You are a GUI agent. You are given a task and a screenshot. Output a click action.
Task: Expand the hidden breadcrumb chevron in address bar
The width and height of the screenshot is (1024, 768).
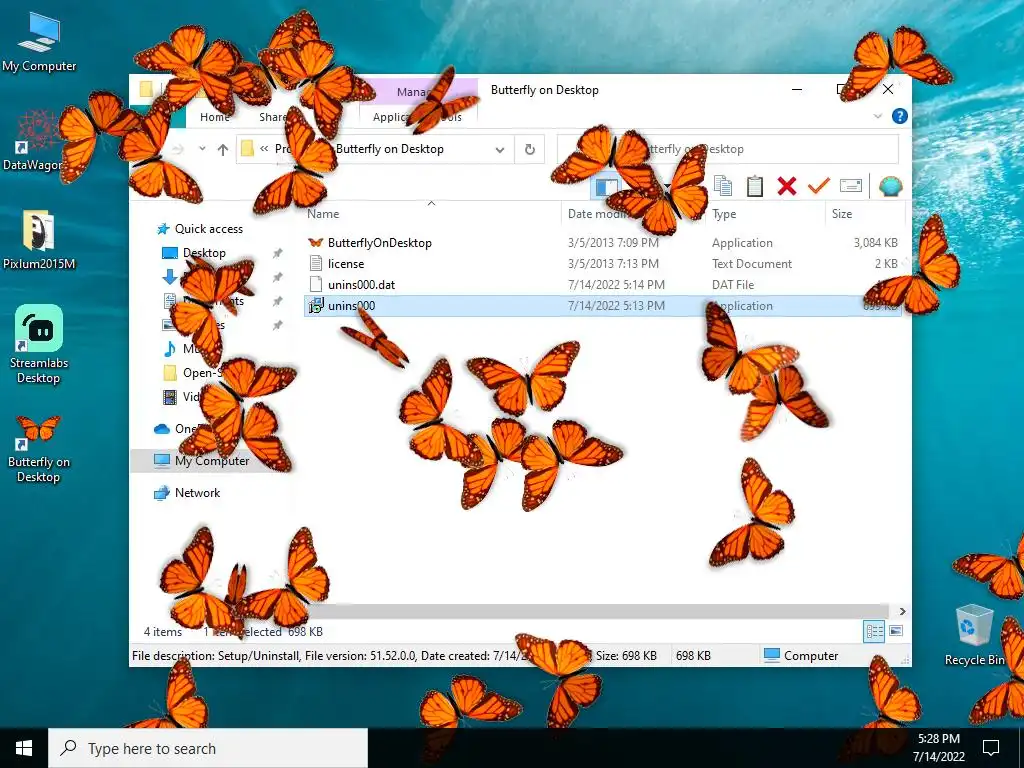coord(264,149)
